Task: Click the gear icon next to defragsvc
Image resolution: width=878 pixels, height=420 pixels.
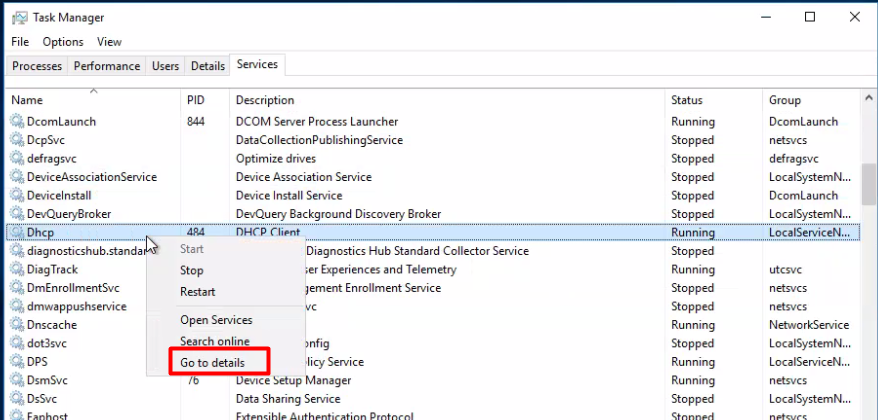Action: coord(18,158)
